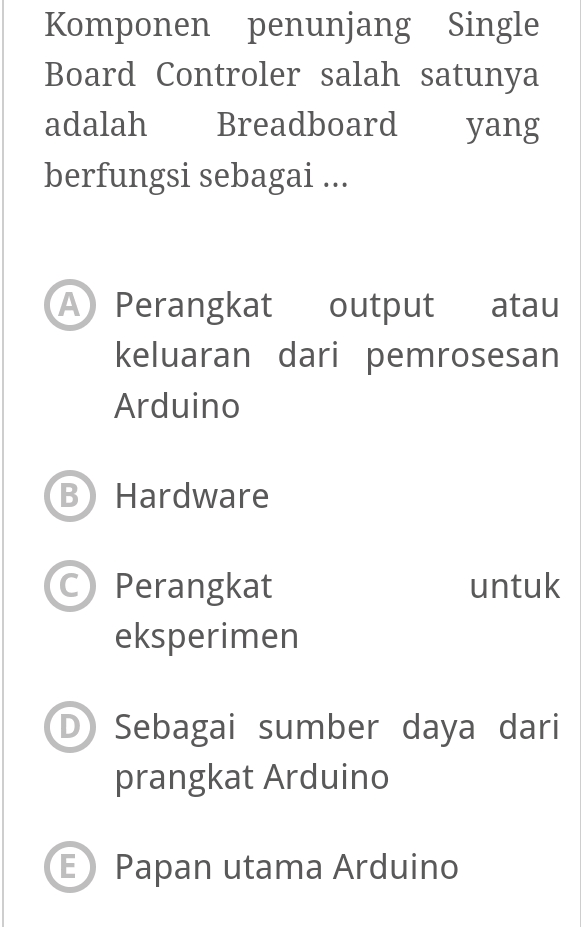Choose answer 'Hardware'

(x=192, y=496)
